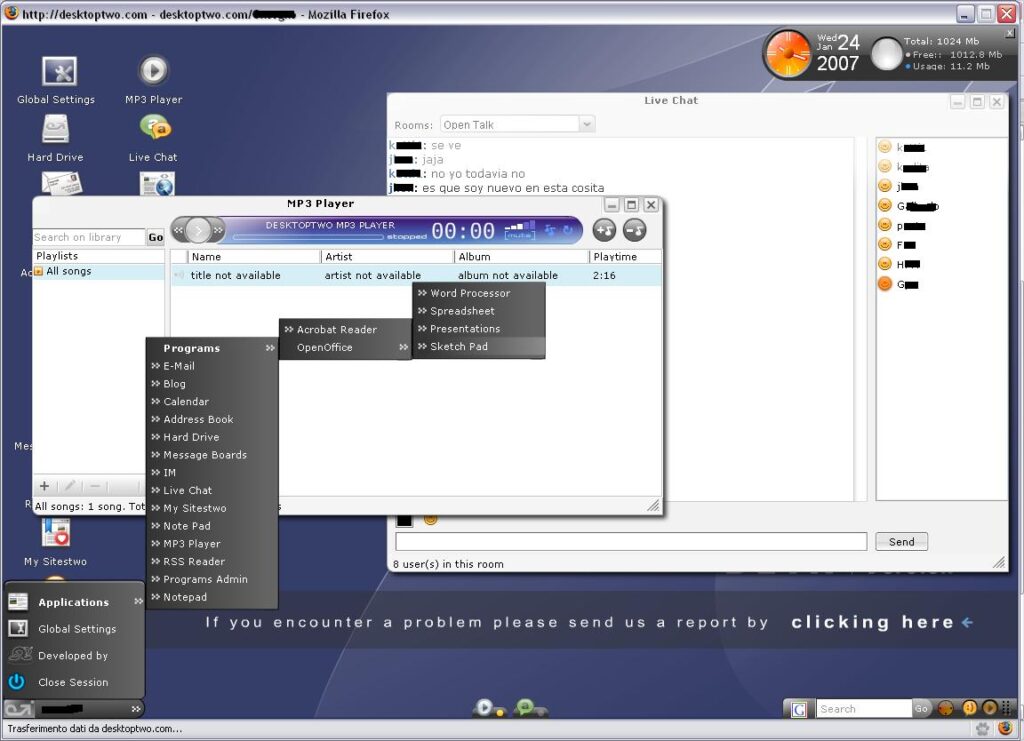The width and height of the screenshot is (1024, 741).
Task: Click the MP3 Player track progress bar
Action: 309,237
